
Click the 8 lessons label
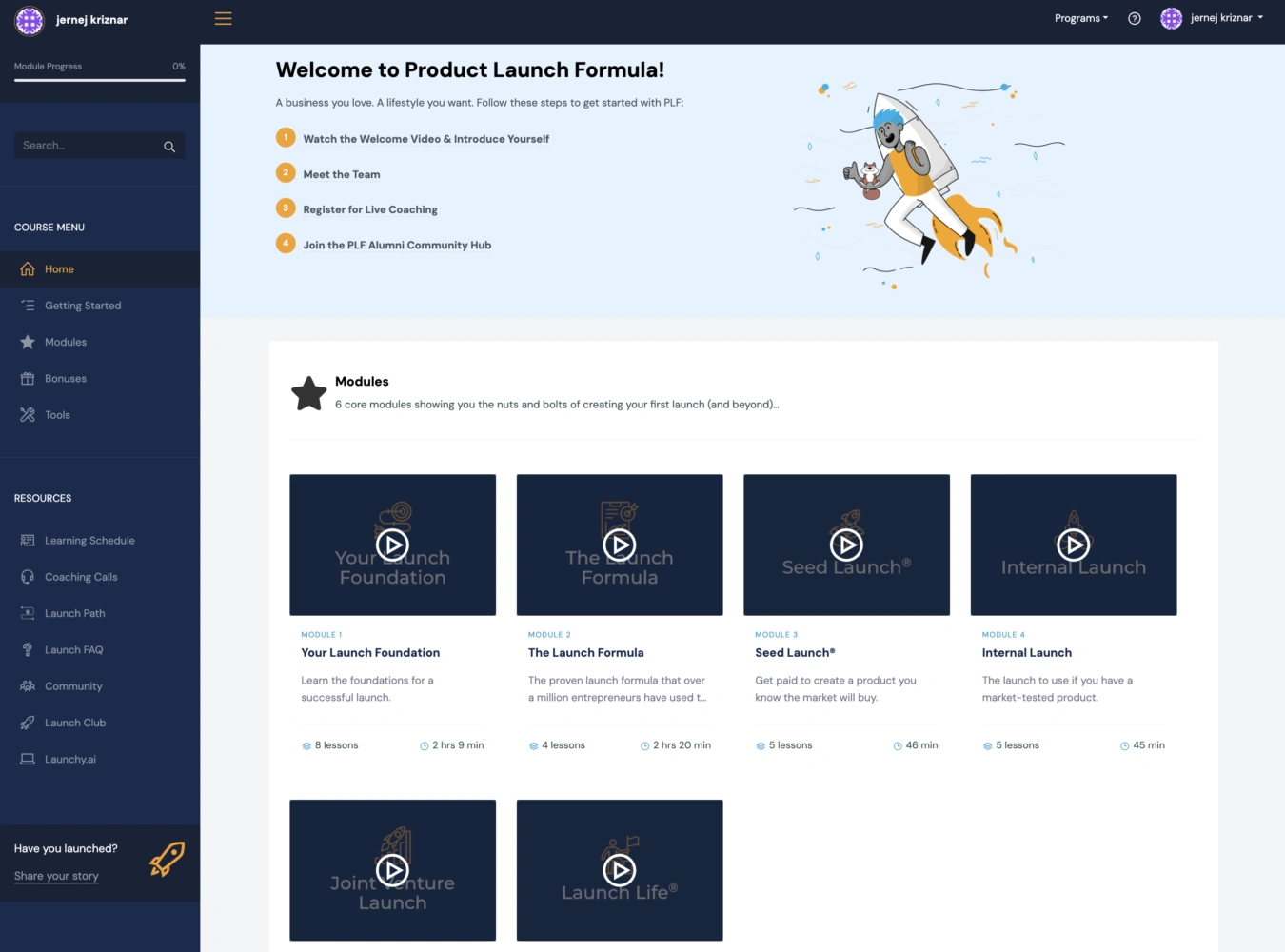[336, 745]
